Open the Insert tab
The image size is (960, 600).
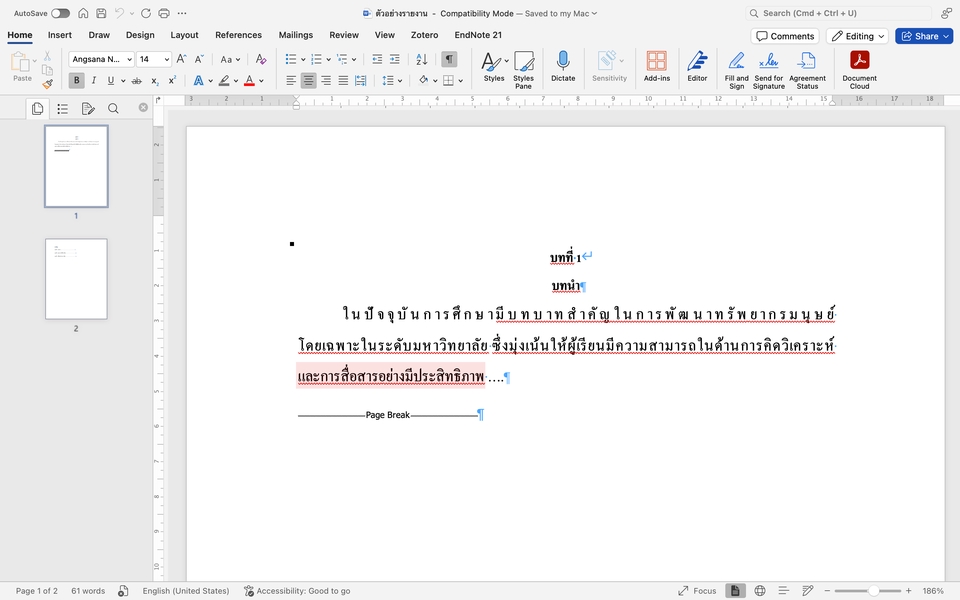pyautogui.click(x=60, y=35)
